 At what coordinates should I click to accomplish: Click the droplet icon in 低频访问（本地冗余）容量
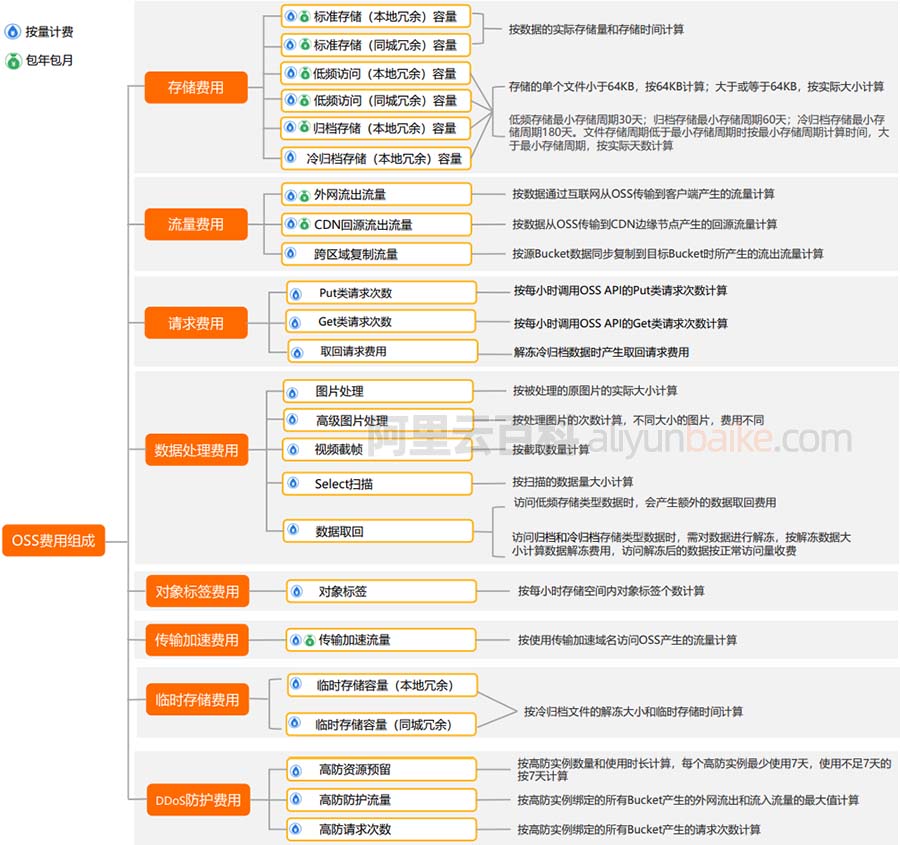point(291,73)
